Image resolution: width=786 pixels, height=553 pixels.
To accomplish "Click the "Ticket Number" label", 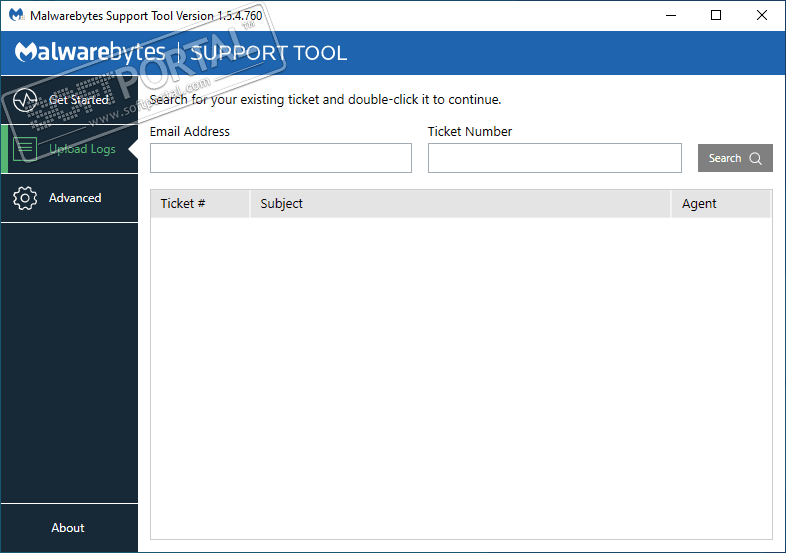I will point(470,131).
